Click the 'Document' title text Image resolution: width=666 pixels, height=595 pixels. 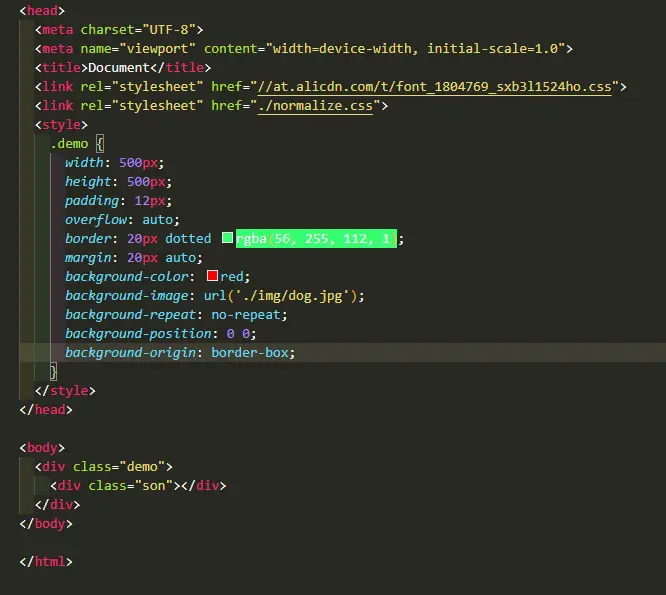(x=119, y=68)
